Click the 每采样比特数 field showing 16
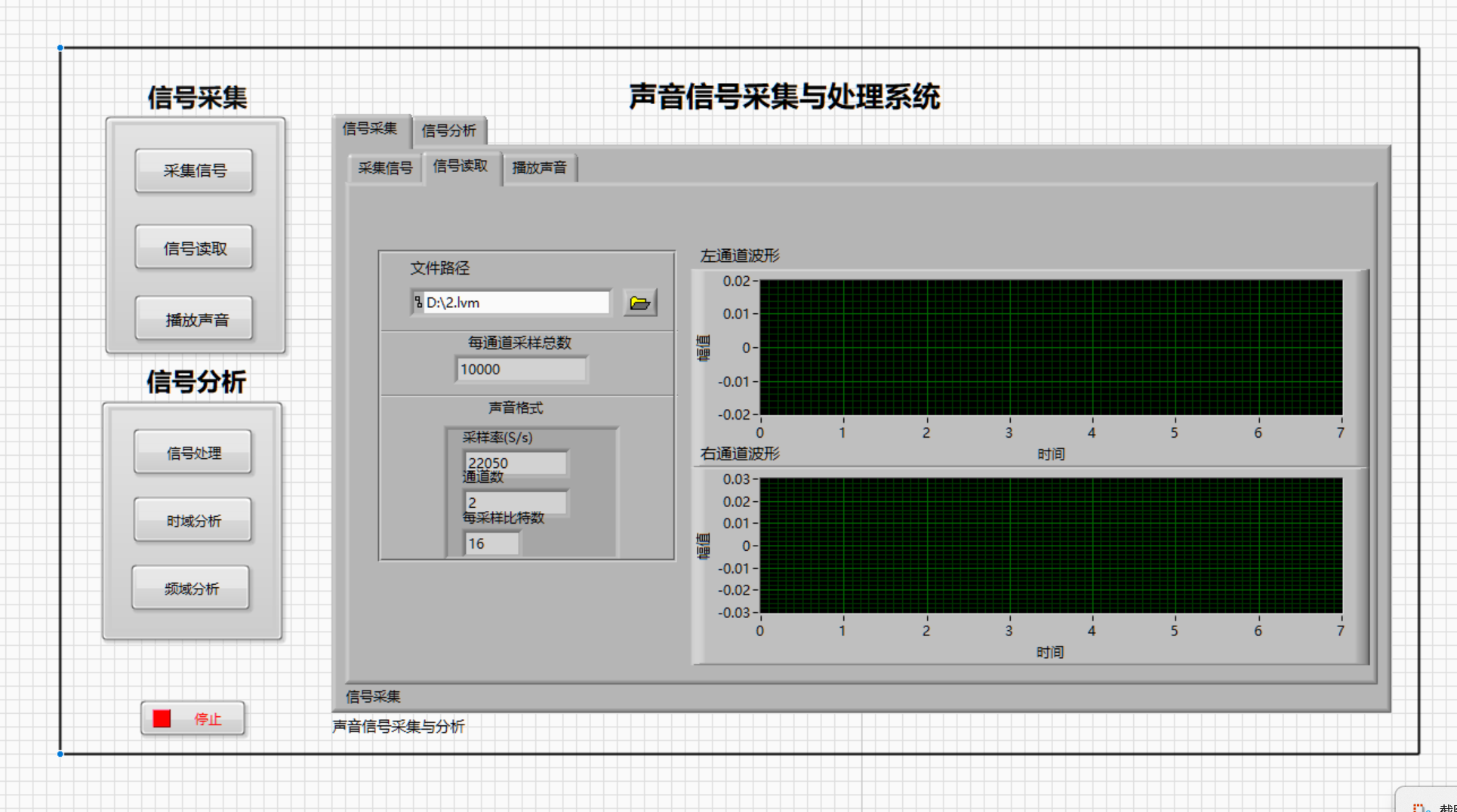 click(492, 543)
